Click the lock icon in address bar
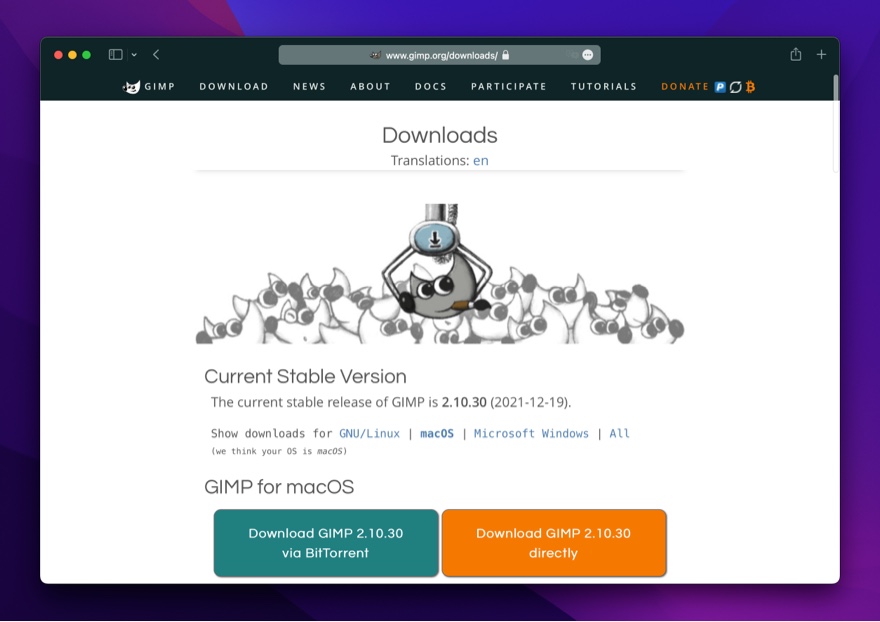Viewport: 880px width, 622px height. coord(506,55)
